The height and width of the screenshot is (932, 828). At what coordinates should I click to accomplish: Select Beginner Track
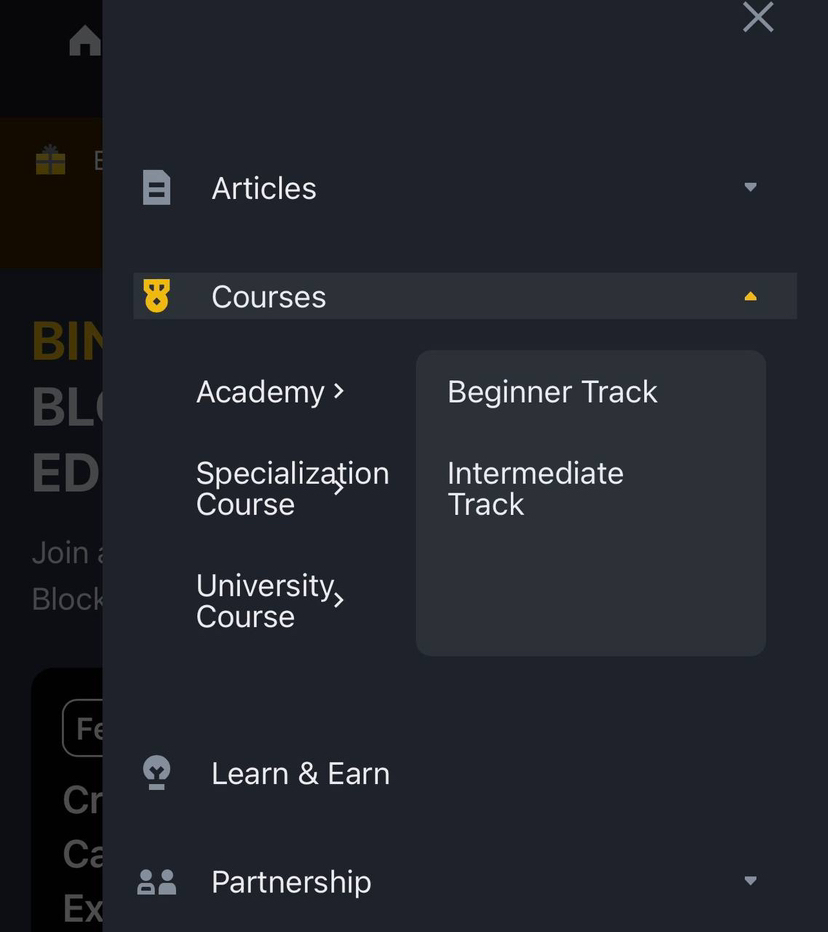click(552, 392)
